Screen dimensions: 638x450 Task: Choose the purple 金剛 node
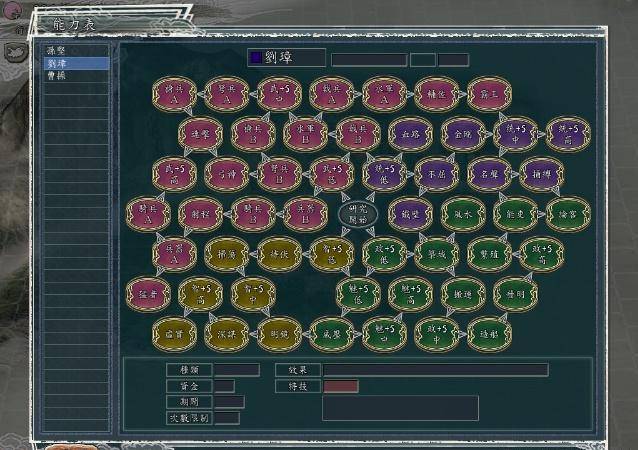(463, 134)
